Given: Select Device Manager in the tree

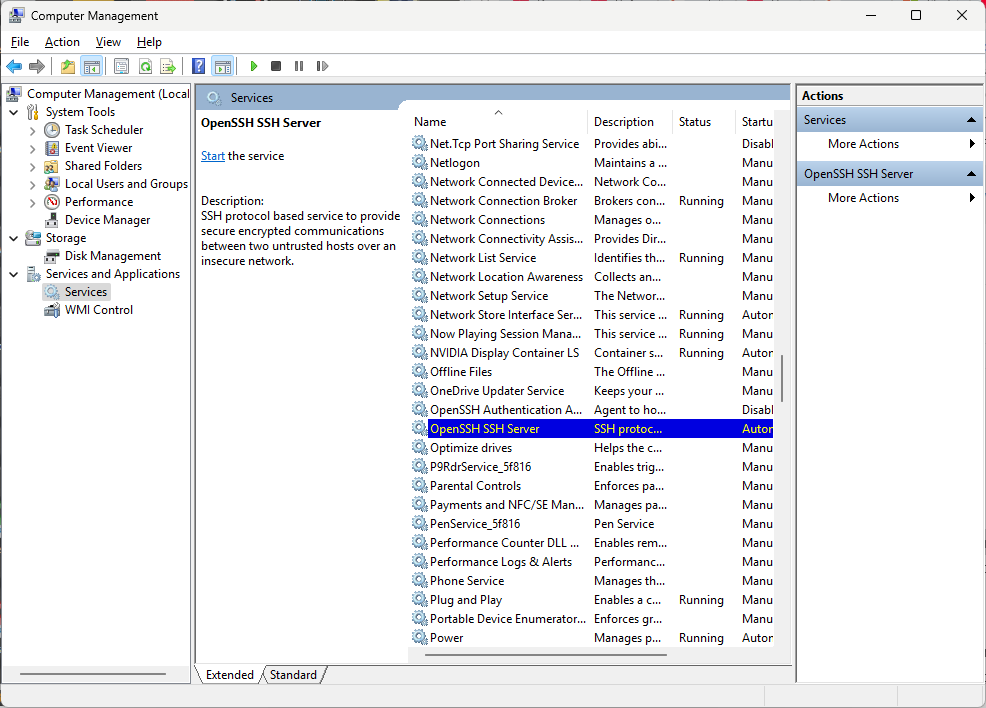Looking at the screenshot, I should 107,220.
